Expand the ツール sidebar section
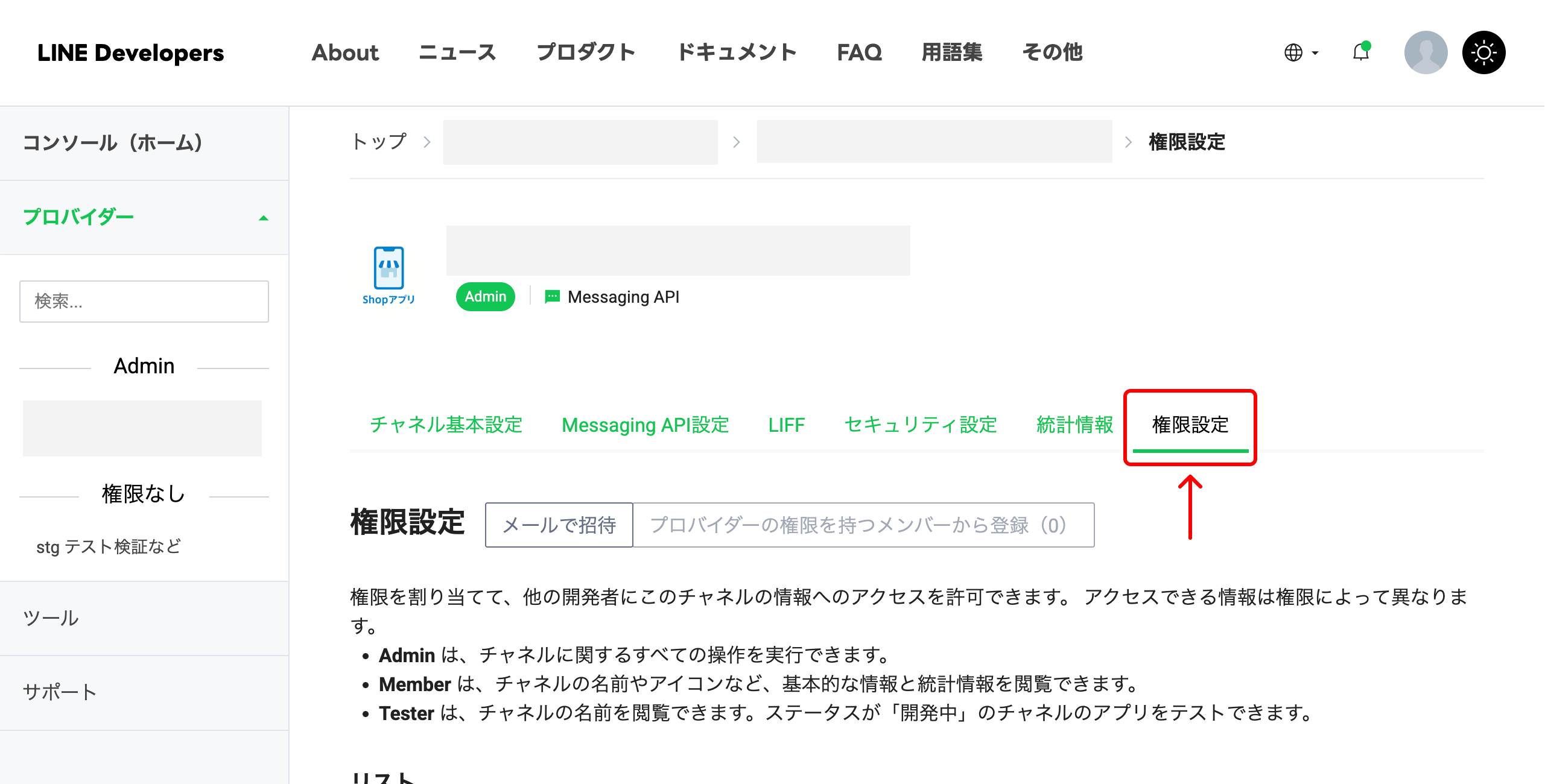Screen dimensions: 1545x784 click(51, 618)
